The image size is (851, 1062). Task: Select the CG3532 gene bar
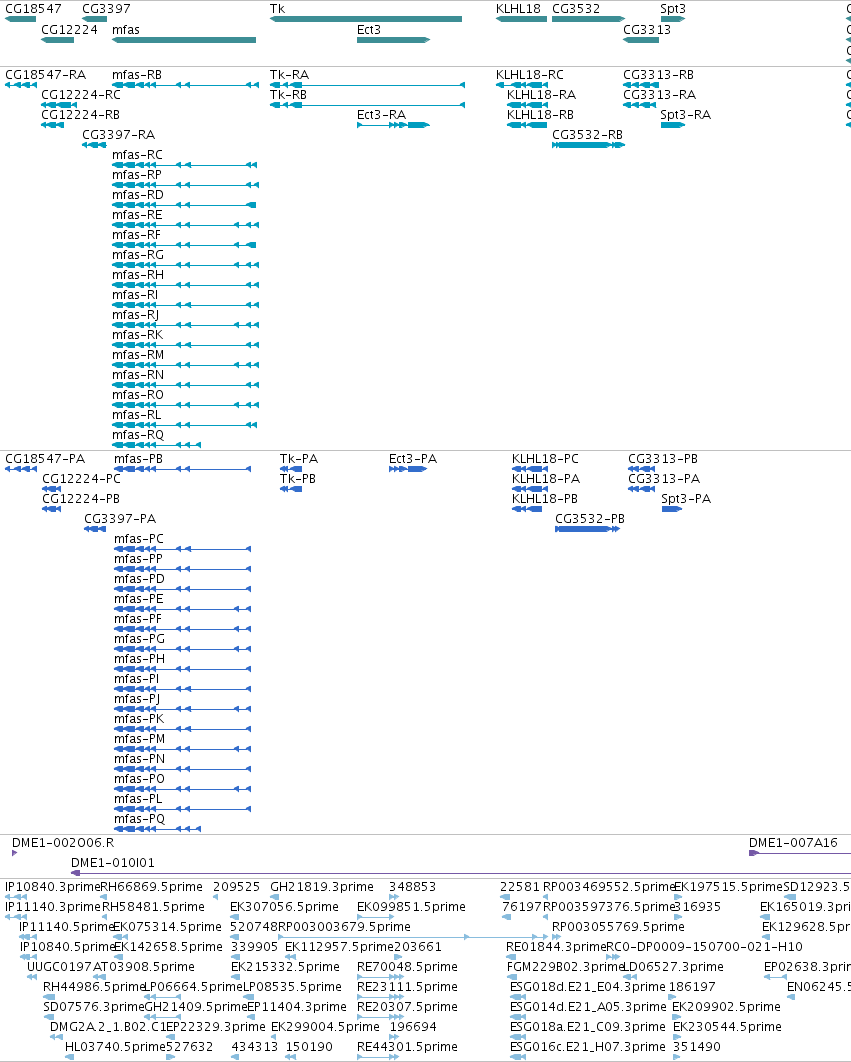coord(588,19)
